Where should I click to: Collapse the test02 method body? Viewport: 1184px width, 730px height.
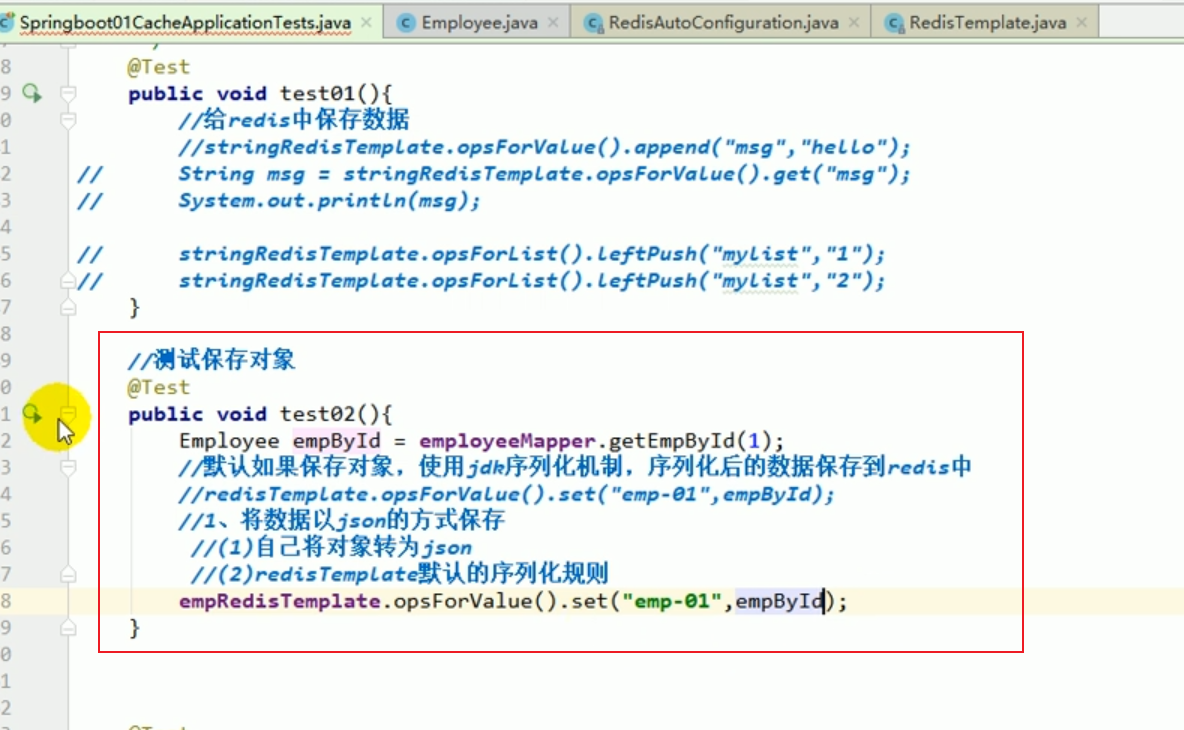[66, 414]
